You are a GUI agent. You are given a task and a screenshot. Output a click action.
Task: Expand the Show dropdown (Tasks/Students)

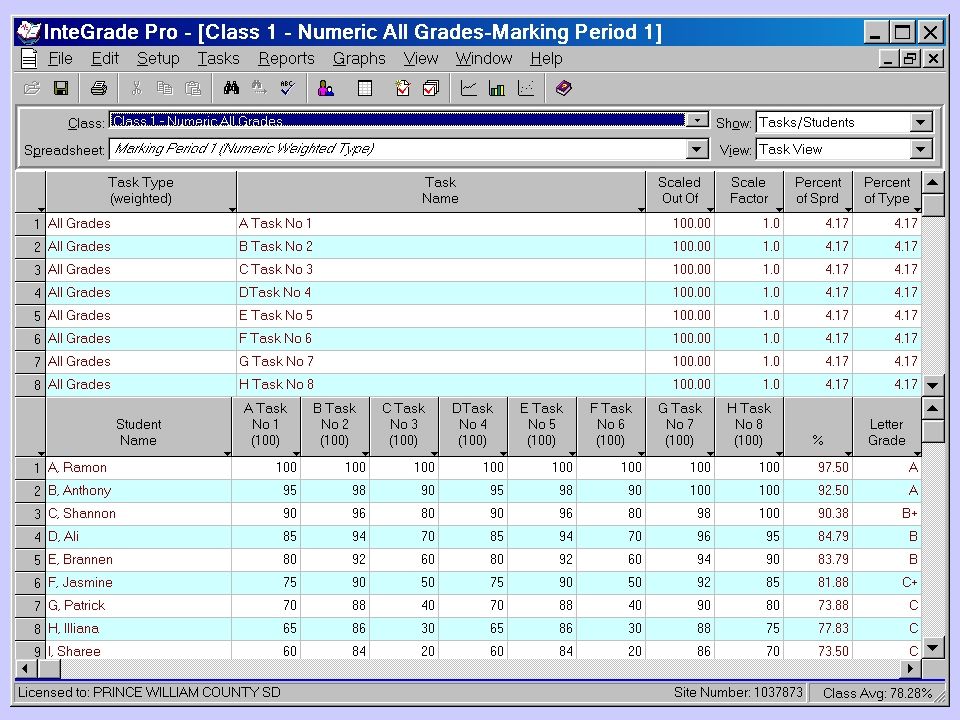(x=920, y=122)
